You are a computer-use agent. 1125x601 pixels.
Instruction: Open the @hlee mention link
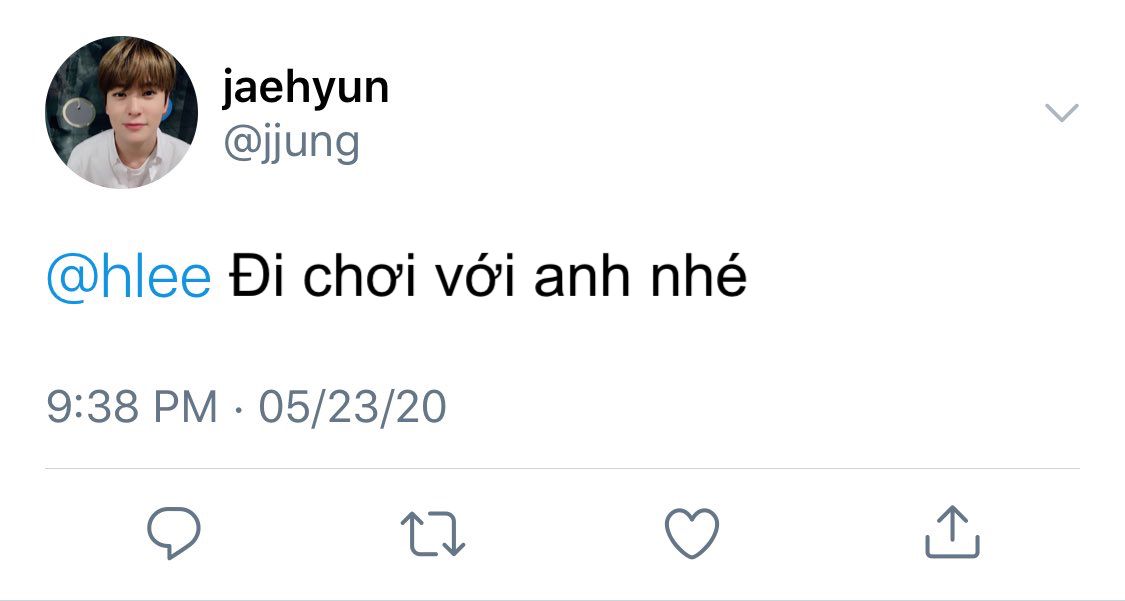coord(129,277)
